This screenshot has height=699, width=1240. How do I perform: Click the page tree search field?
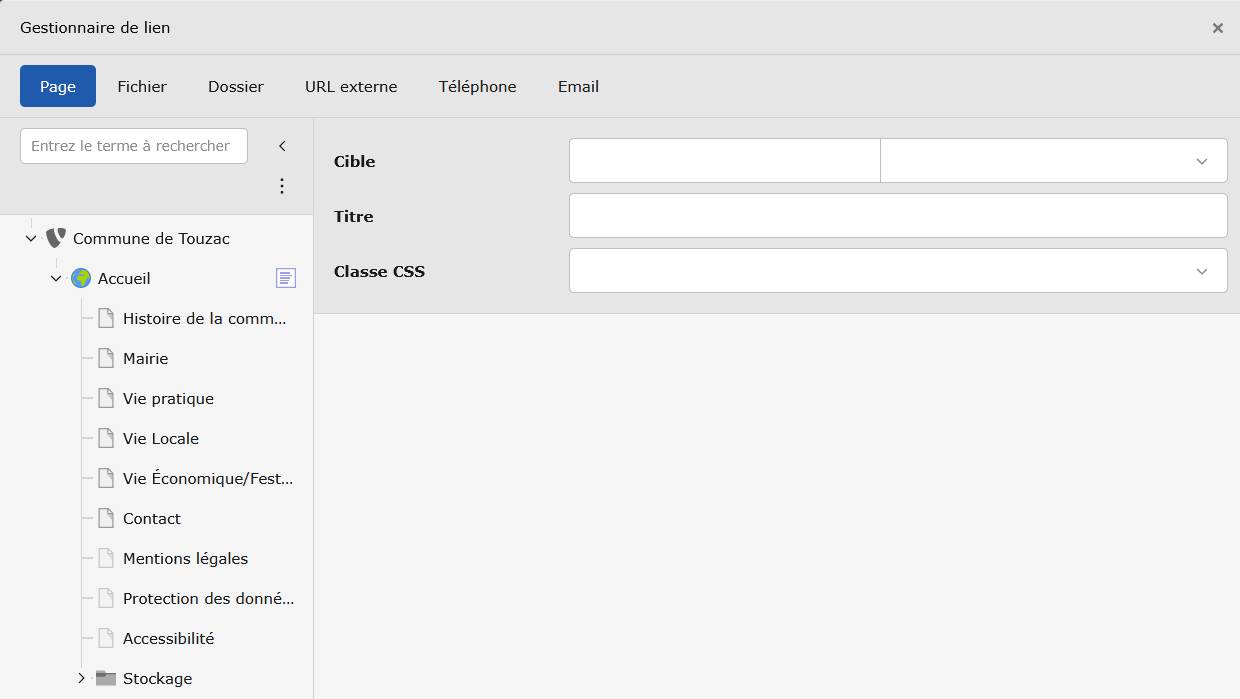tap(133, 146)
